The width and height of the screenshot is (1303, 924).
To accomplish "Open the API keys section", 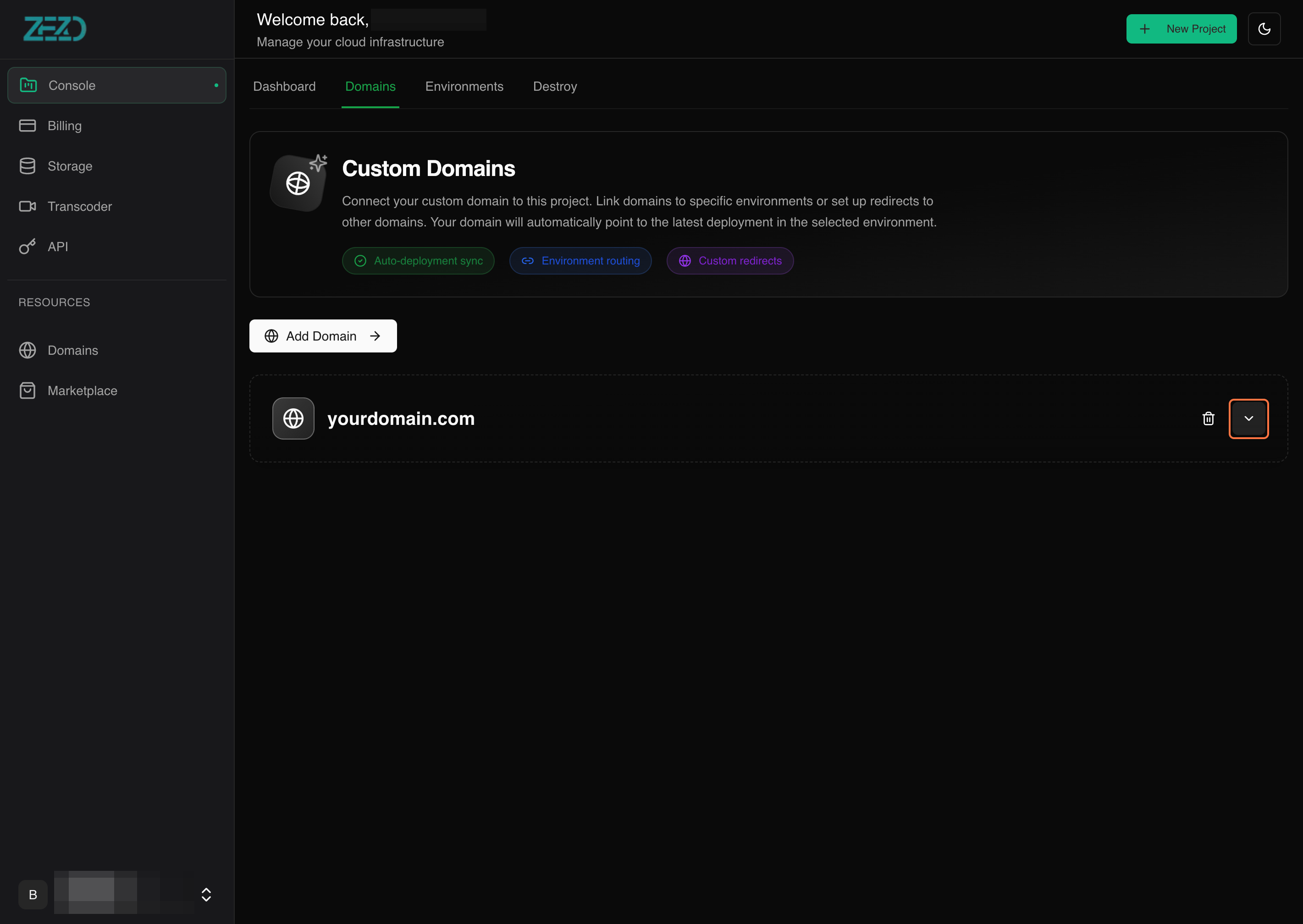I will click(x=57, y=247).
